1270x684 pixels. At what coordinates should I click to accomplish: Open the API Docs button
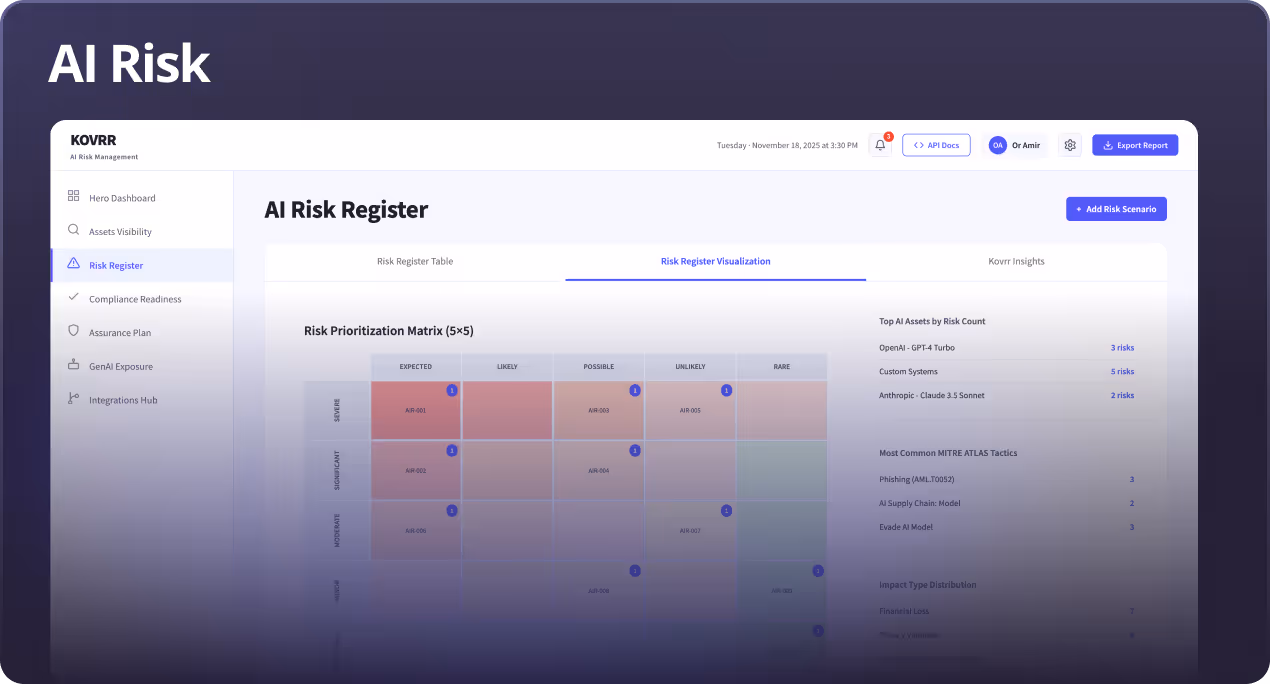tap(936, 145)
